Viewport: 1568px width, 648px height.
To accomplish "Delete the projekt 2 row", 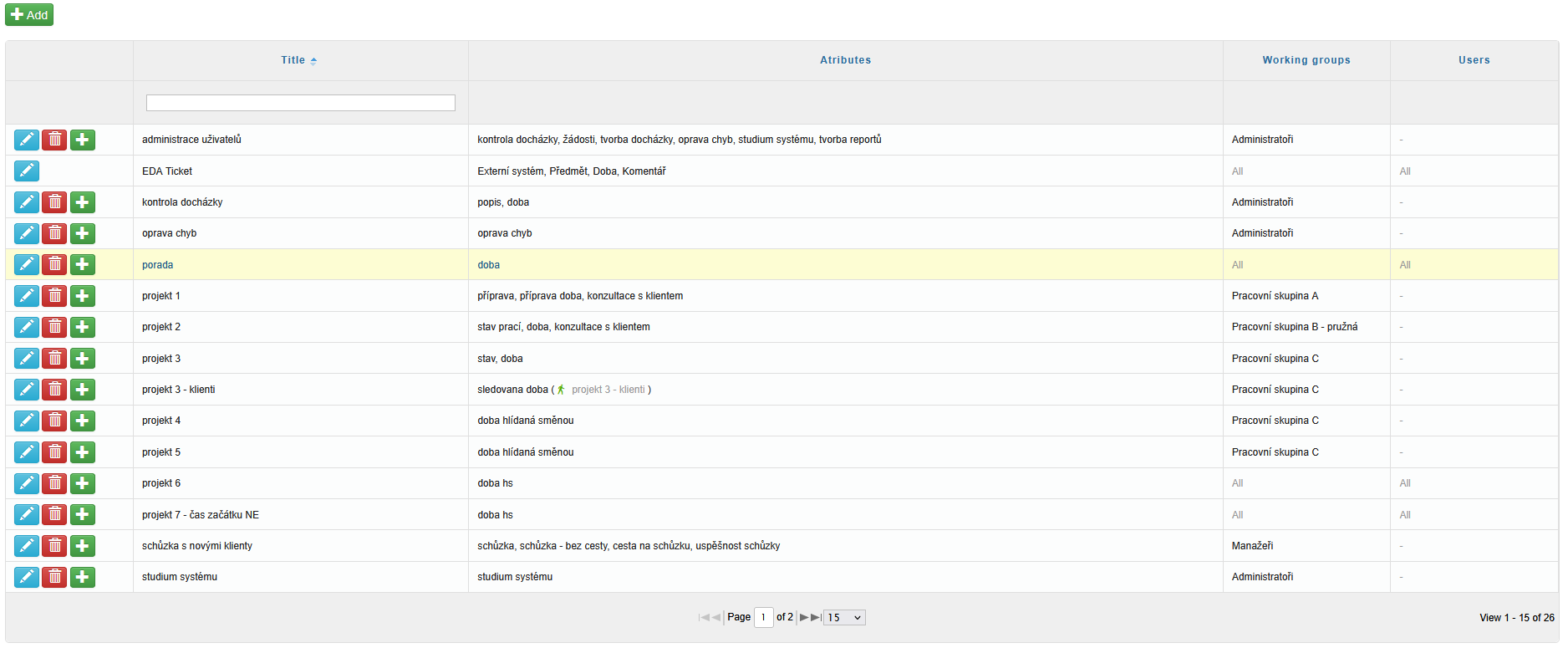I will click(54, 327).
